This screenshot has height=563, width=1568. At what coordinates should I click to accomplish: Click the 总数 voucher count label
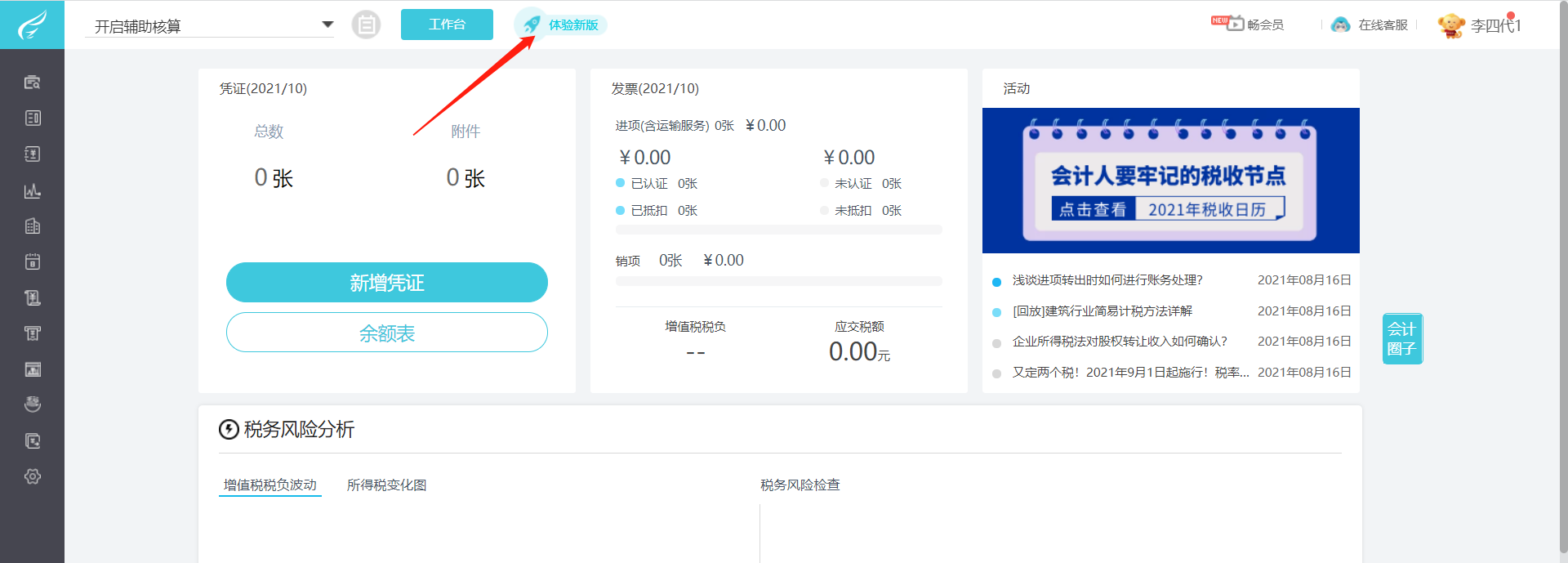269,132
